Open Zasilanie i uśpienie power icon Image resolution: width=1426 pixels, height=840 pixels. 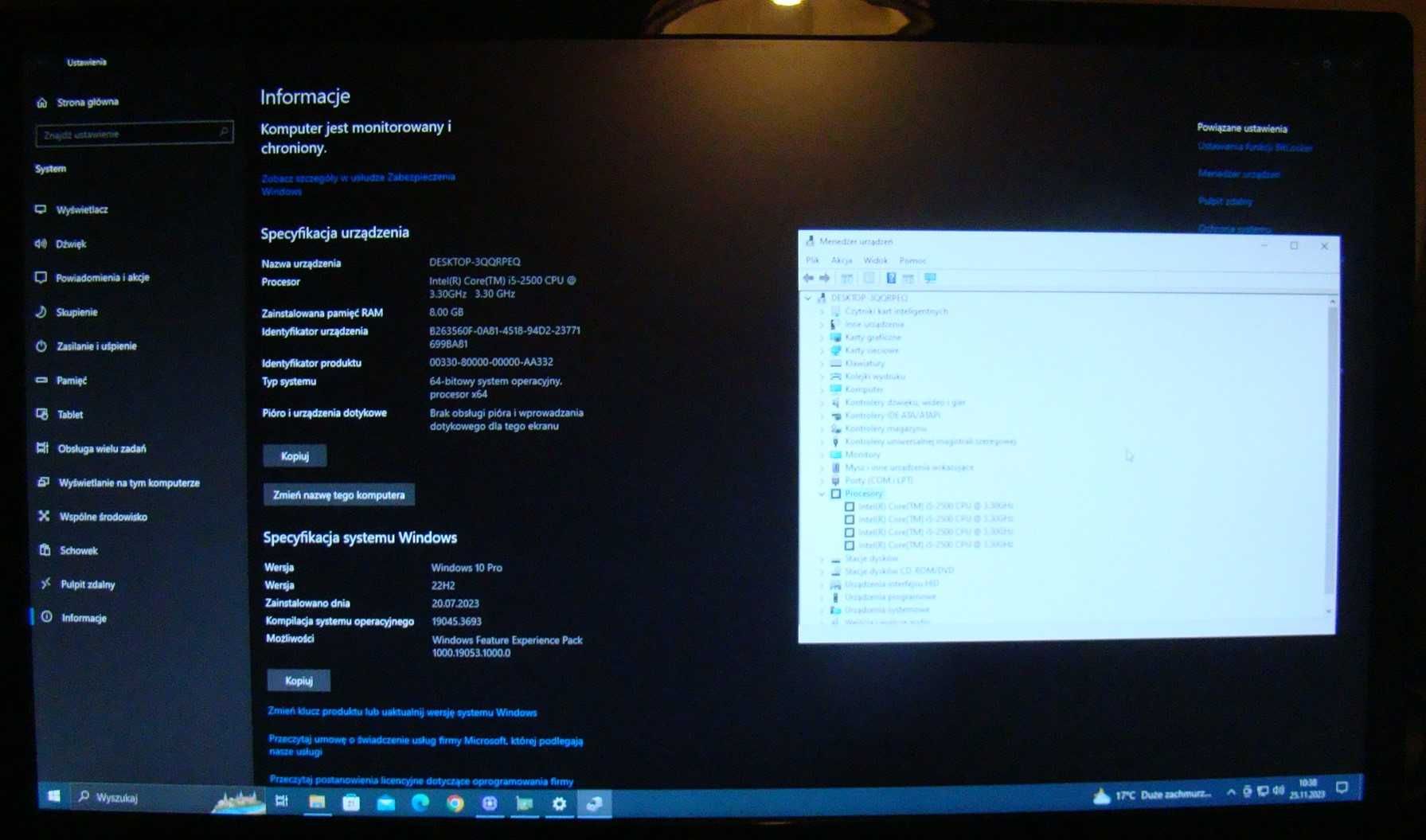(41, 346)
